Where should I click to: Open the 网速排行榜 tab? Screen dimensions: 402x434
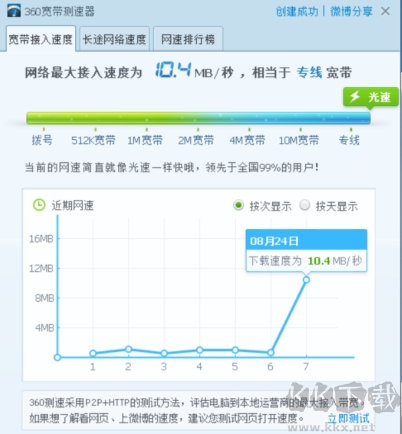pos(188,39)
